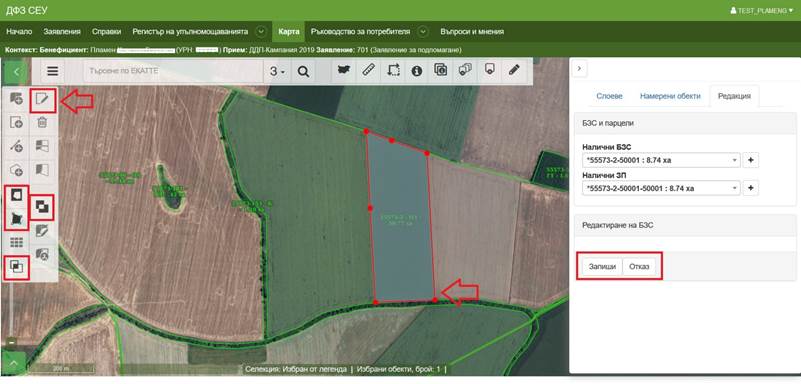Click the magnifier search button
The width and height of the screenshot is (801, 384).
[303, 71]
